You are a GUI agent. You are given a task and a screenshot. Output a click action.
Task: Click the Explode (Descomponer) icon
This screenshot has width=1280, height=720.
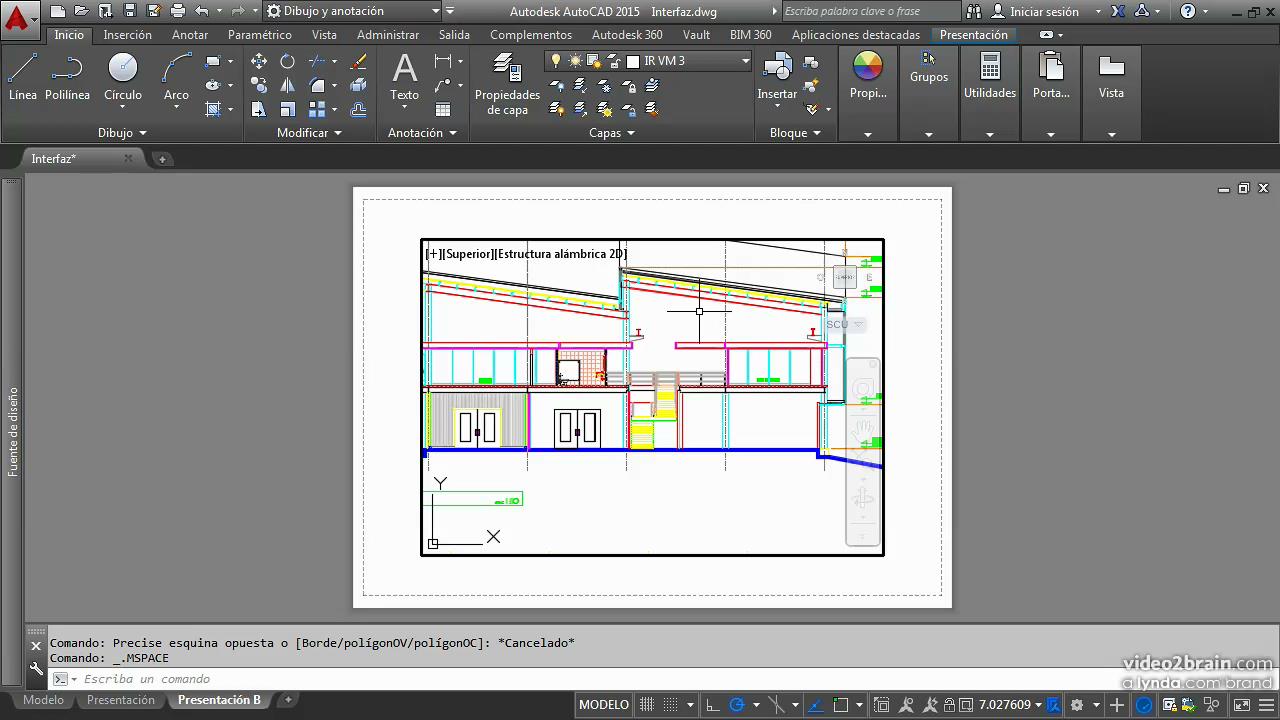pos(358,85)
